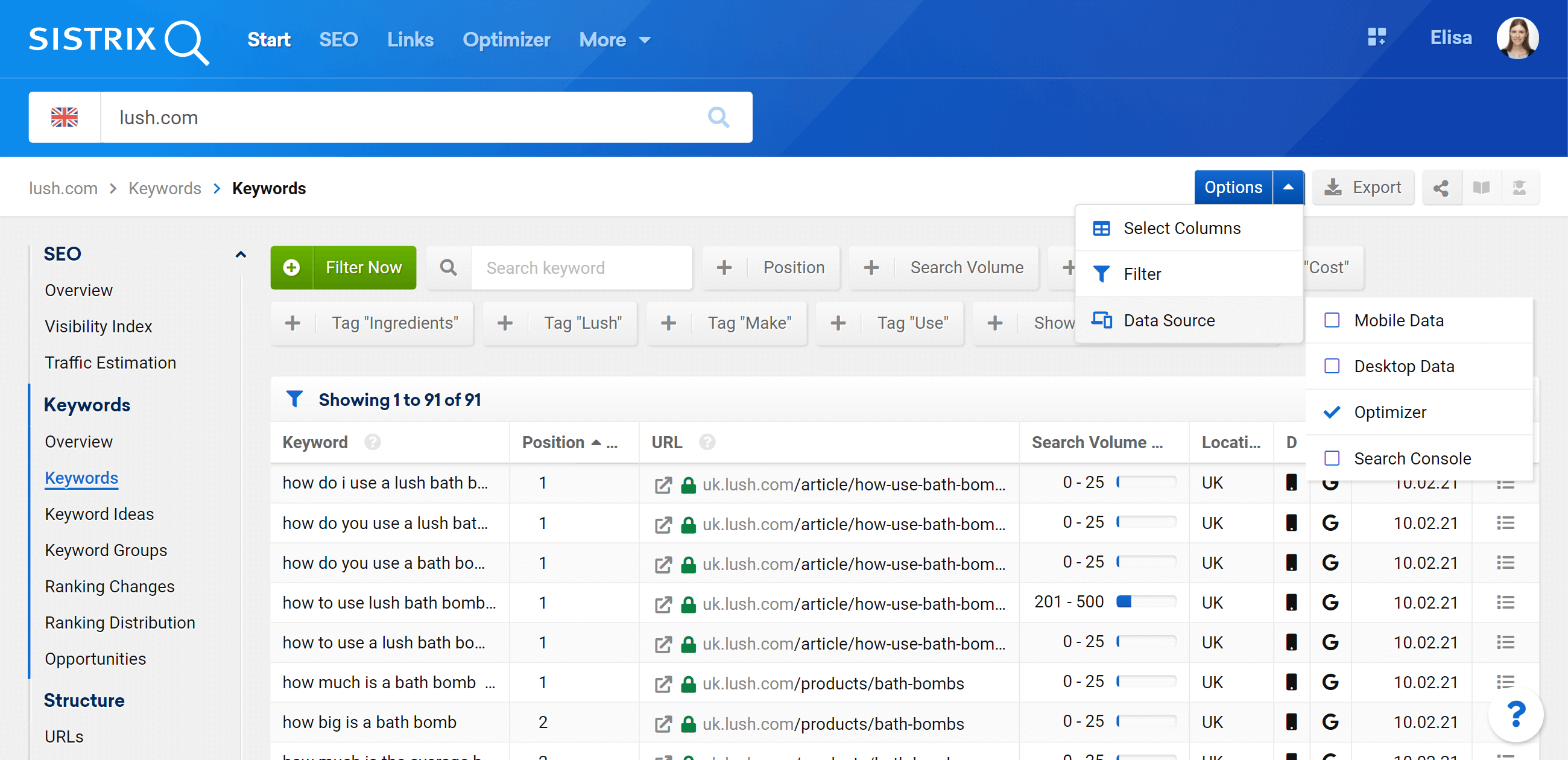Click the blue funnel icon beside Showing 1 to 91
Screen dimensions: 1568x760
tap(295, 399)
